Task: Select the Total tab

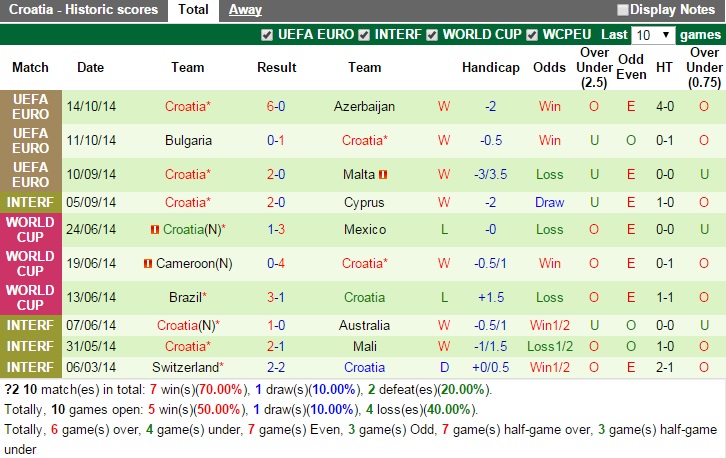Action: pyautogui.click(x=193, y=10)
